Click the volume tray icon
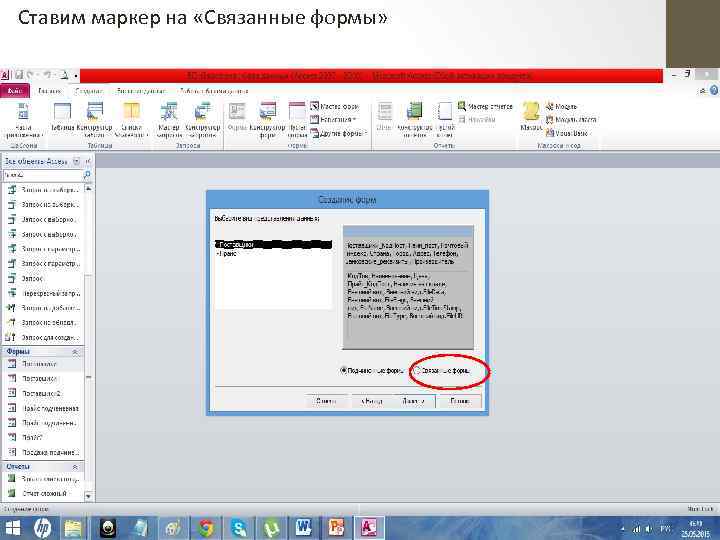 coord(649,529)
